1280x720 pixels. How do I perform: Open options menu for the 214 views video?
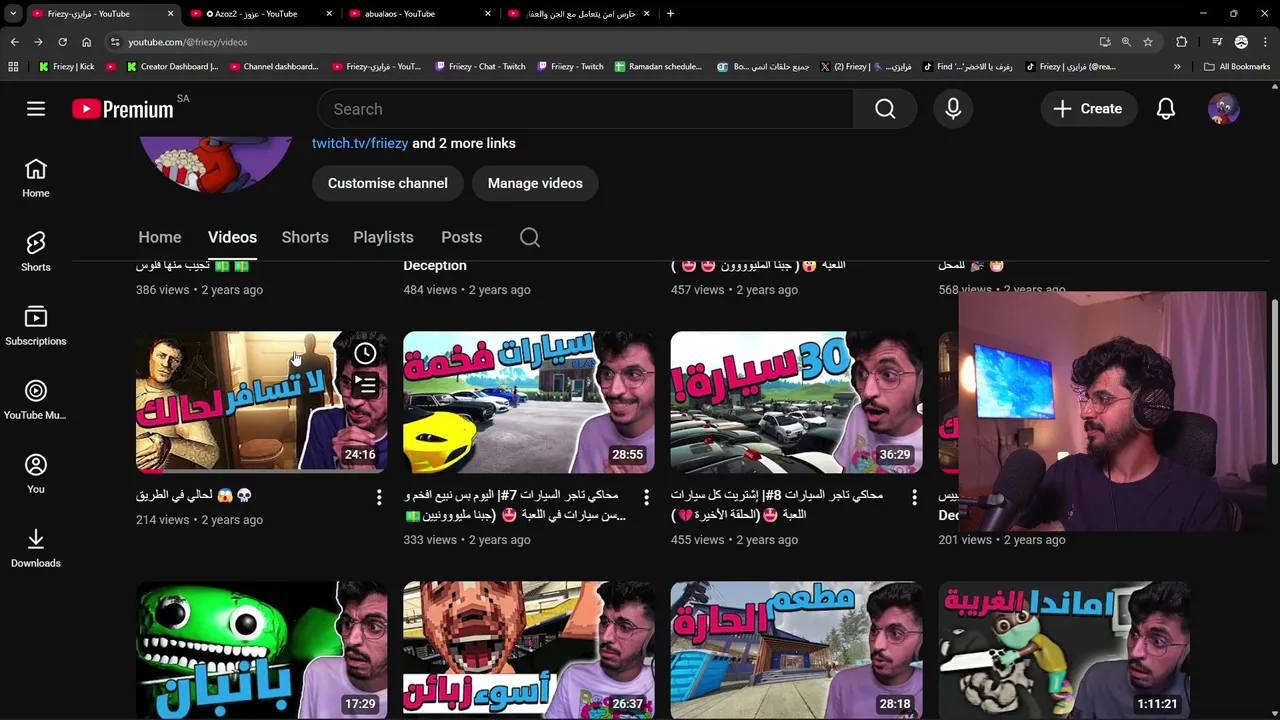click(379, 497)
